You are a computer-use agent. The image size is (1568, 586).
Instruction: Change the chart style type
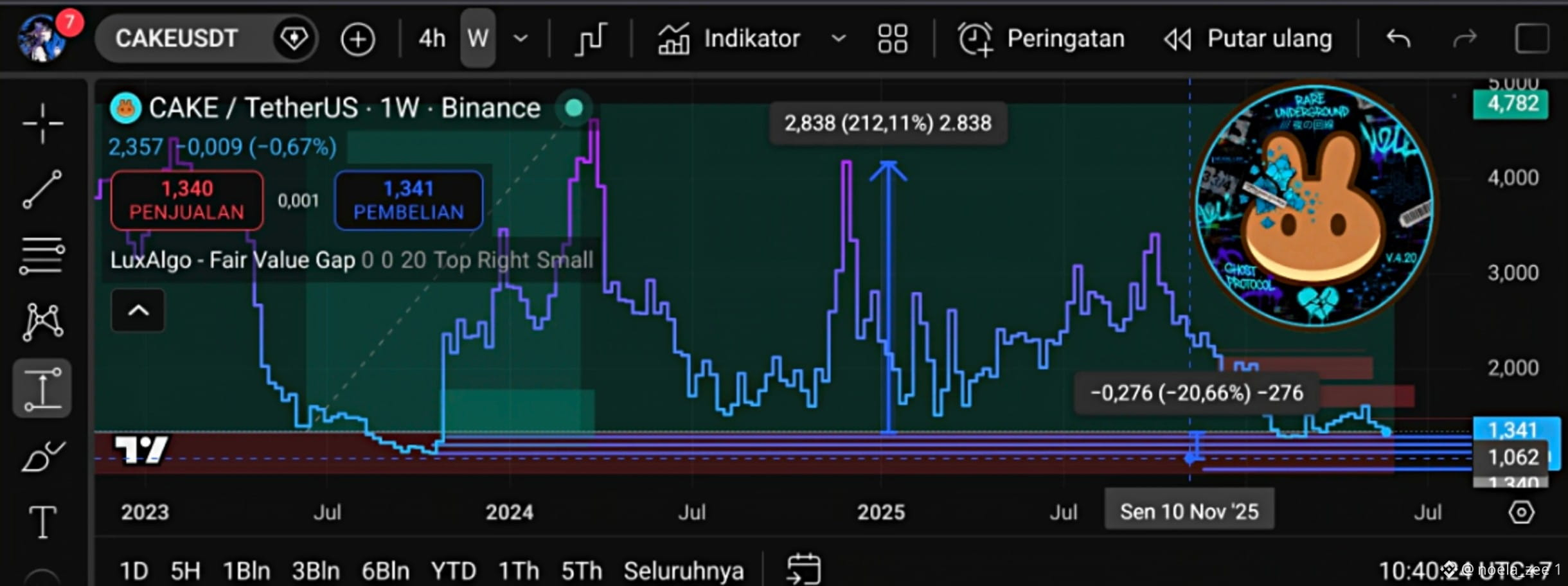pos(590,39)
